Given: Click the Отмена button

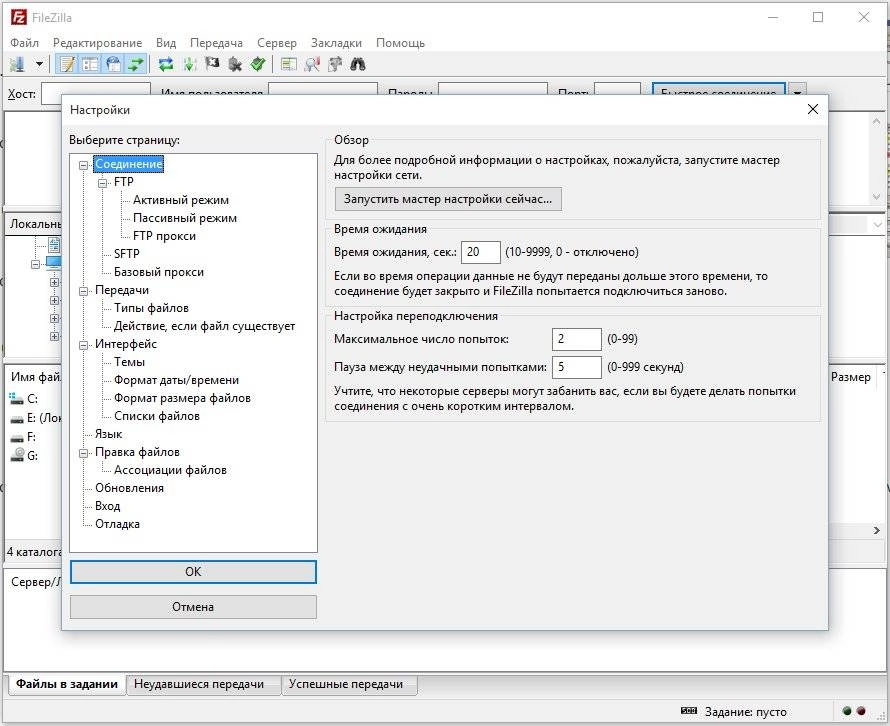Looking at the screenshot, I should (x=193, y=607).
